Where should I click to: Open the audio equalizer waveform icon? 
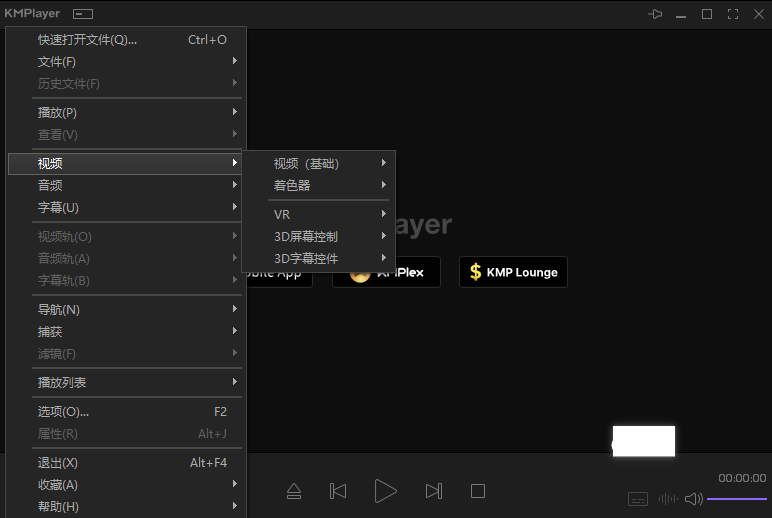click(x=668, y=499)
